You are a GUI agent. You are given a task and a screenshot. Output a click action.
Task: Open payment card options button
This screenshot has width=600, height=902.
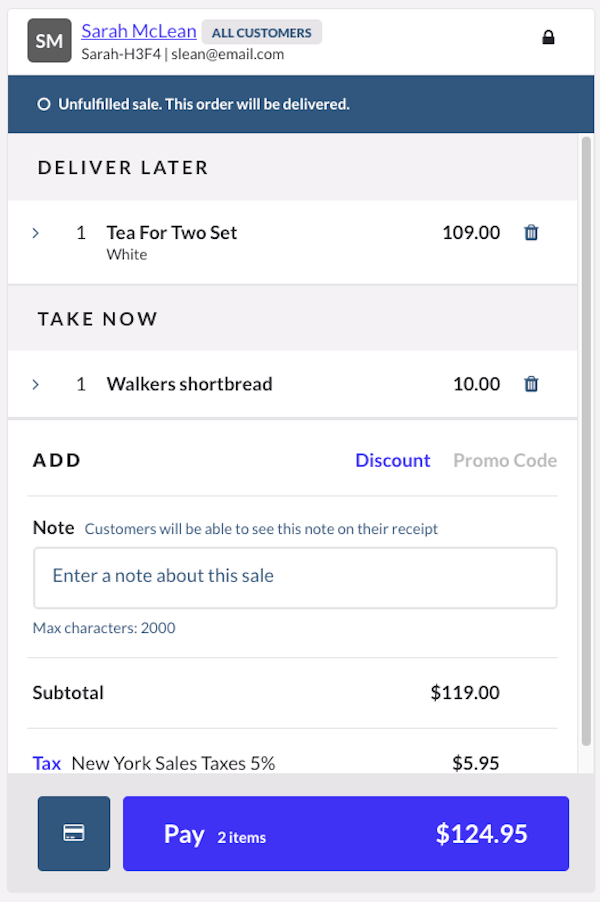[x=74, y=833]
